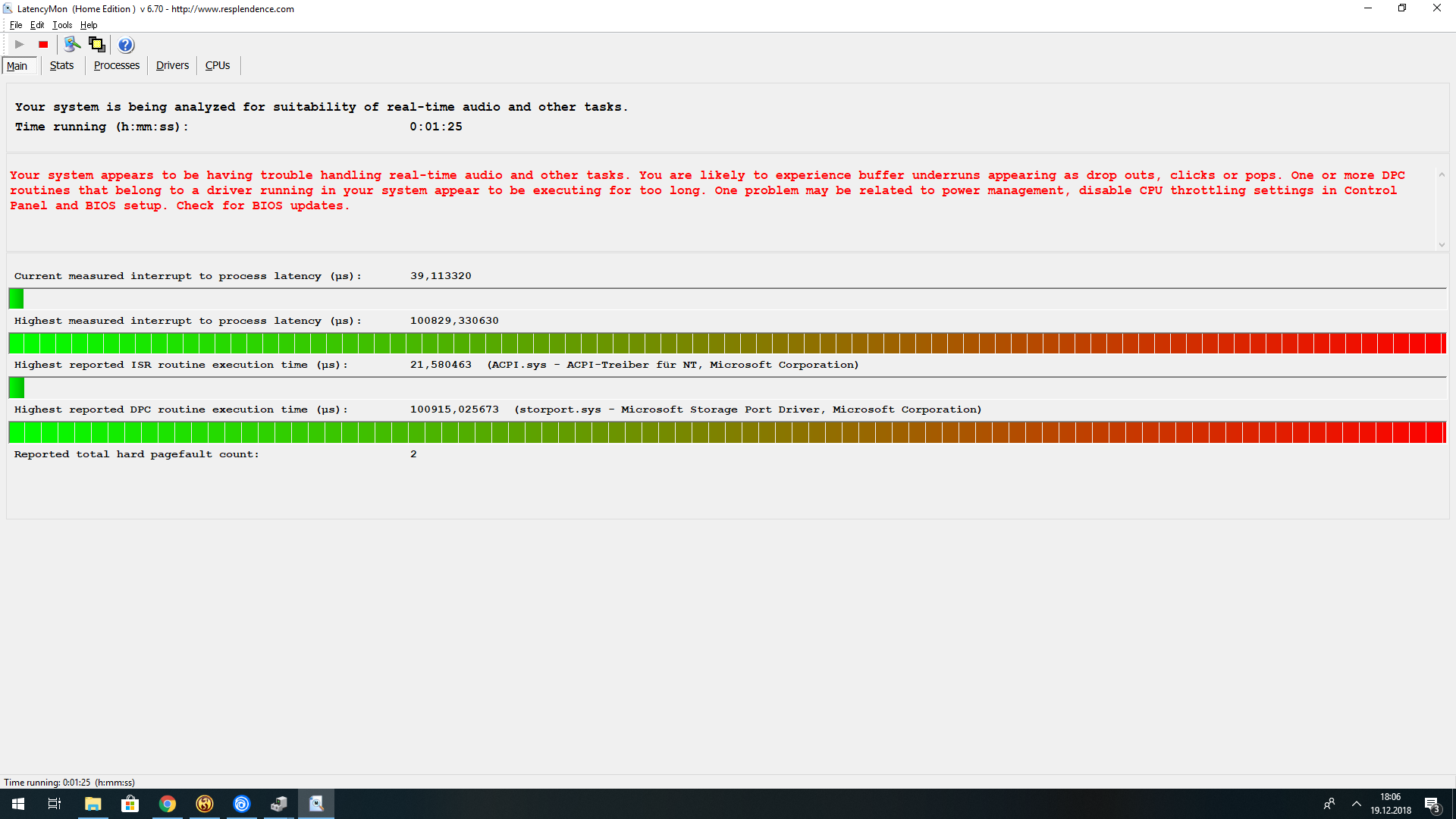Open the Tools menu
Image resolution: width=1456 pixels, height=819 pixels.
pos(62,25)
